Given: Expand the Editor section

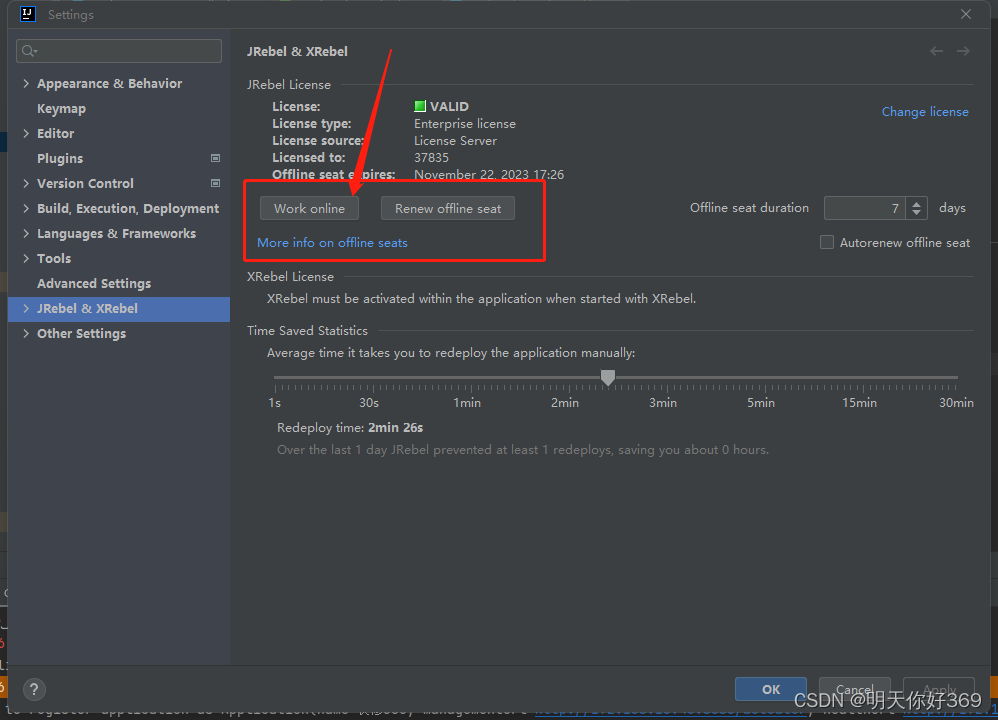Looking at the screenshot, I should click(x=26, y=133).
